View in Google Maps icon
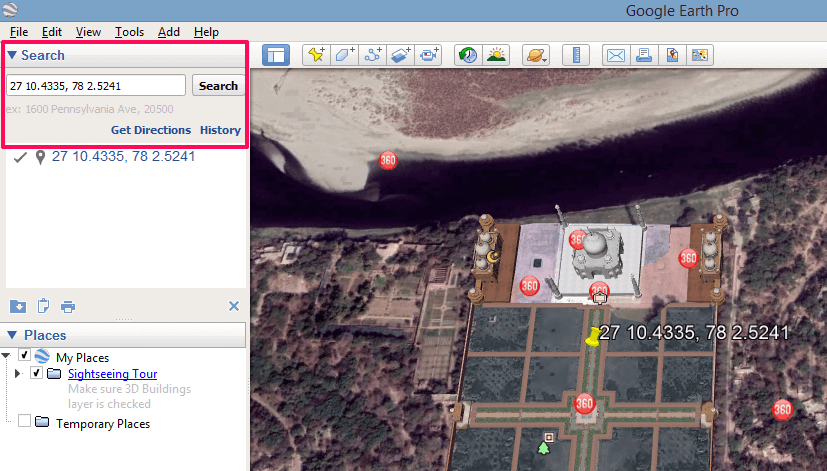Image resolution: width=827 pixels, height=471 pixels. [x=700, y=55]
